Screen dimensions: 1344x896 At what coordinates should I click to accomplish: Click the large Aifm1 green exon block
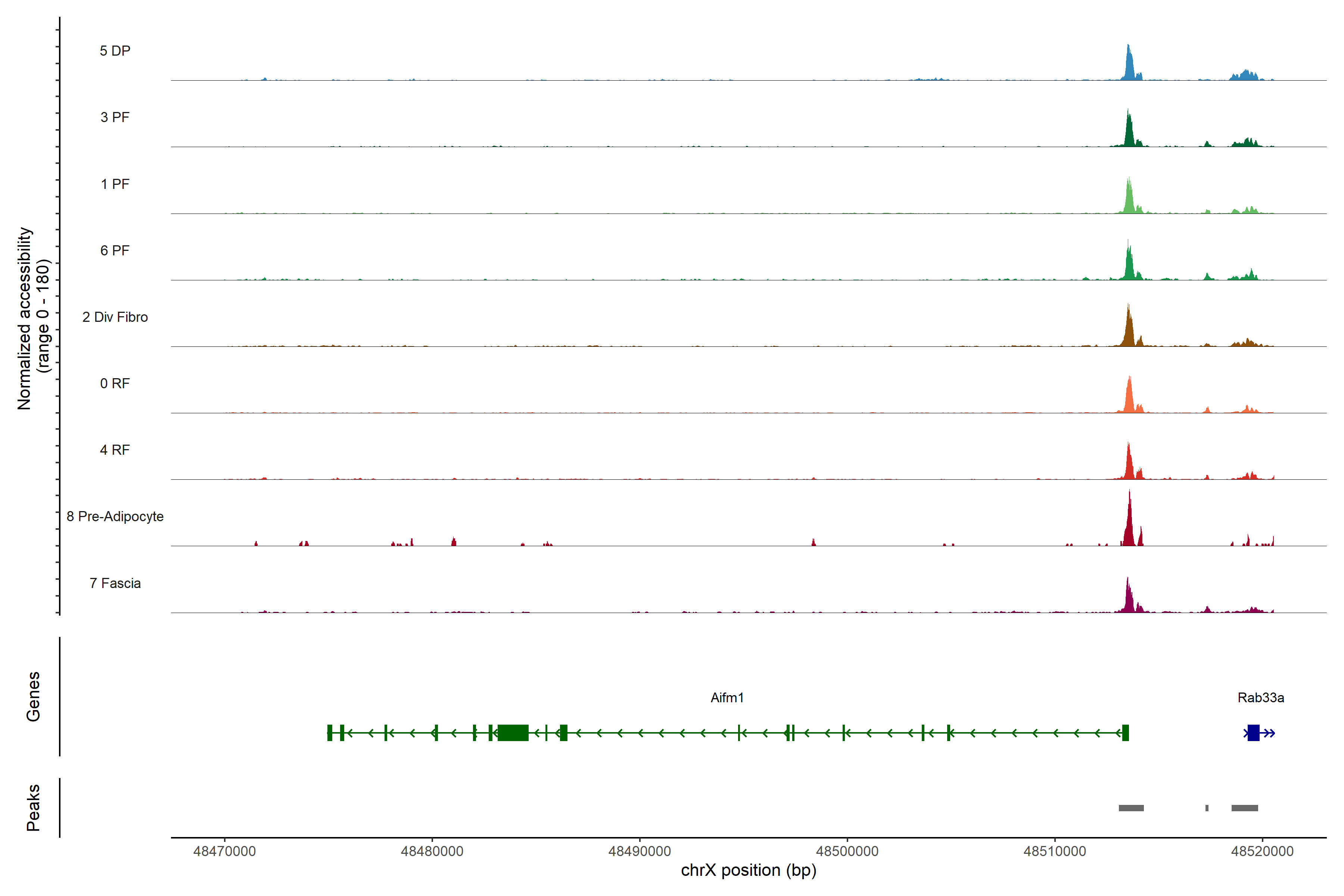pyautogui.click(x=513, y=732)
